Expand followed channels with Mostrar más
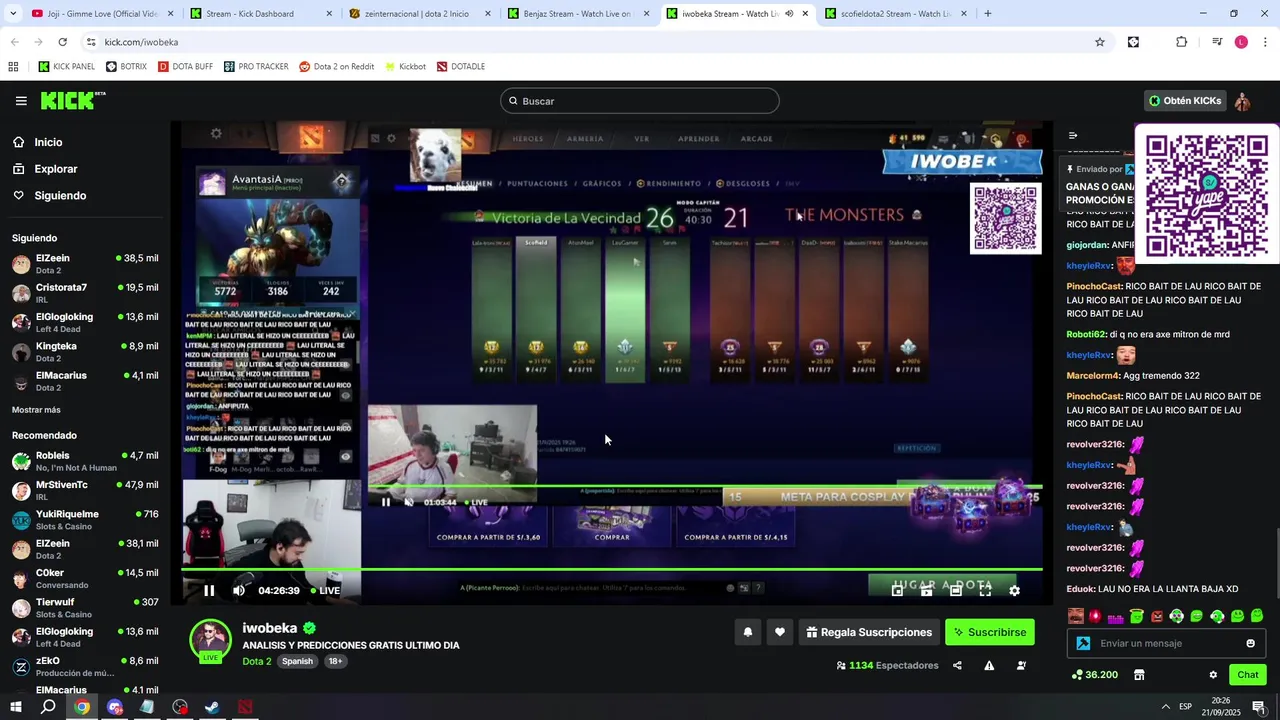The image size is (1280, 720). pos(36,410)
